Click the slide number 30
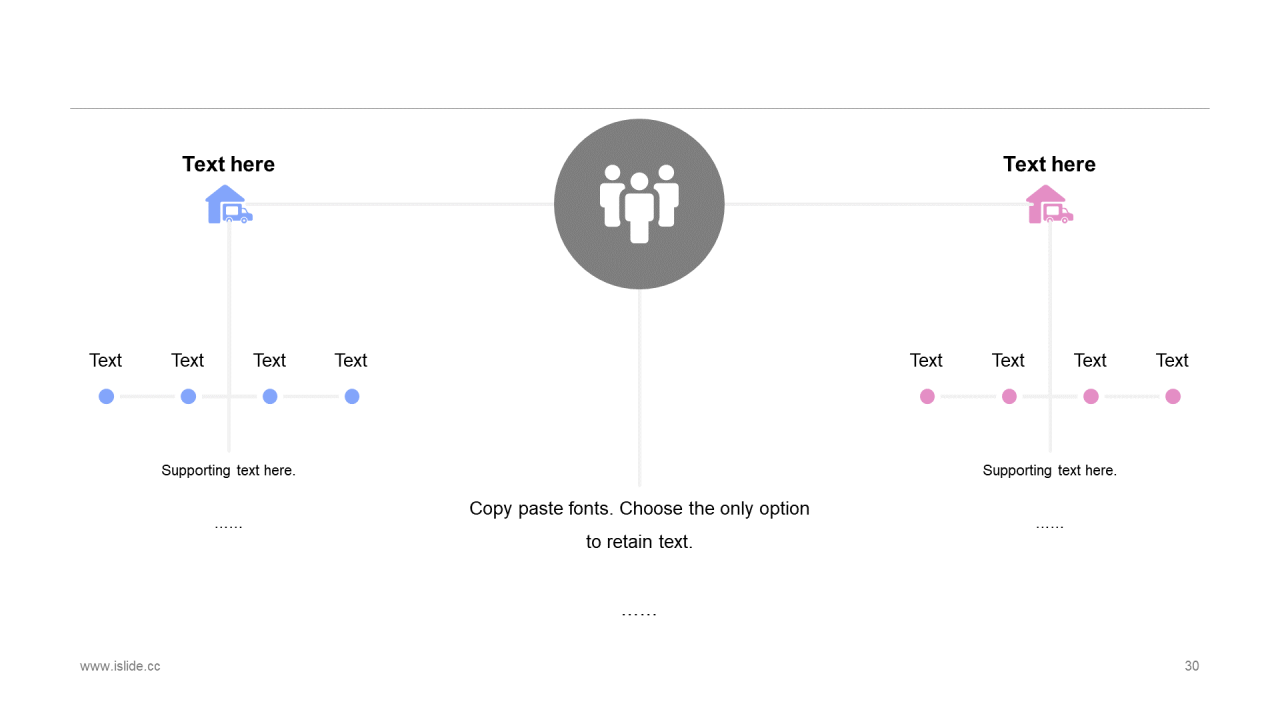 pyautogui.click(x=1191, y=666)
